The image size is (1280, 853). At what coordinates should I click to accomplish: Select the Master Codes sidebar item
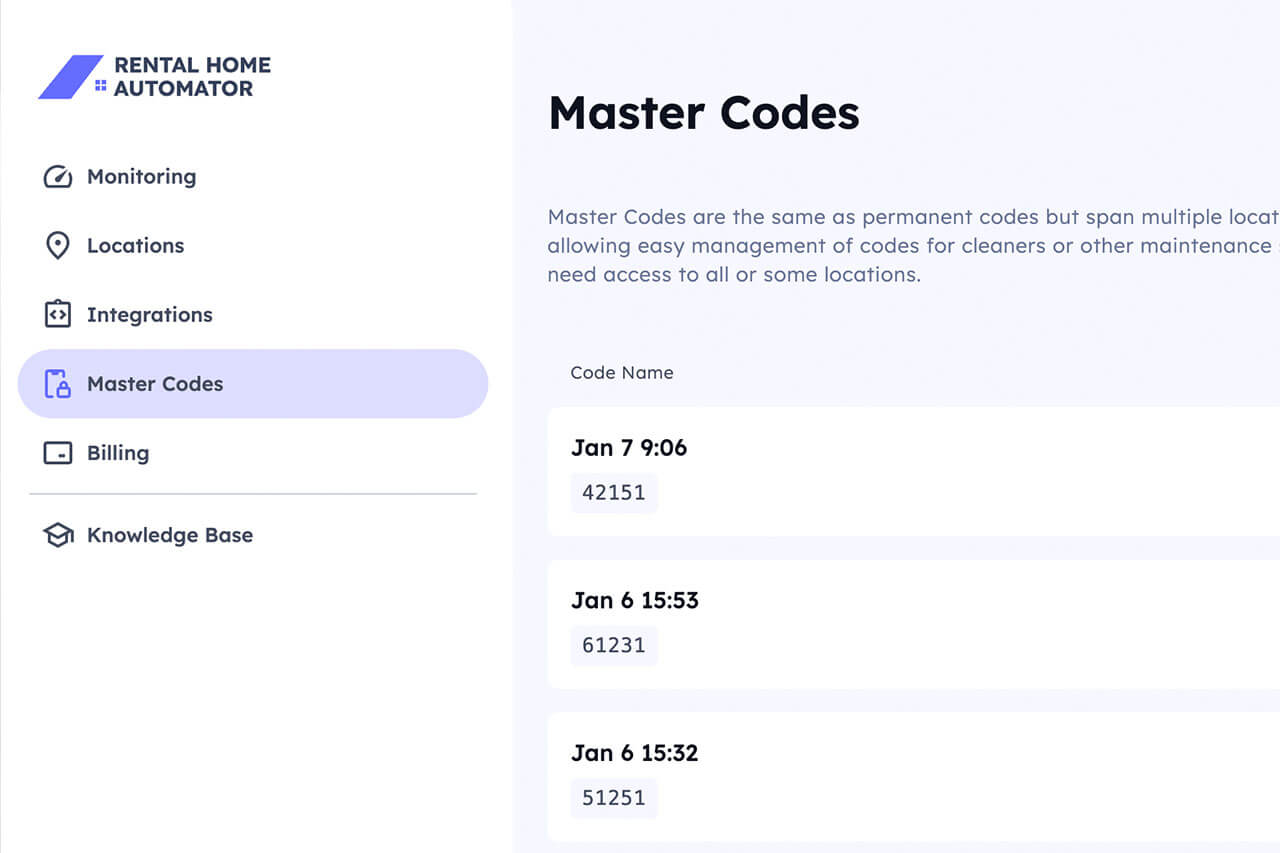[x=155, y=384]
